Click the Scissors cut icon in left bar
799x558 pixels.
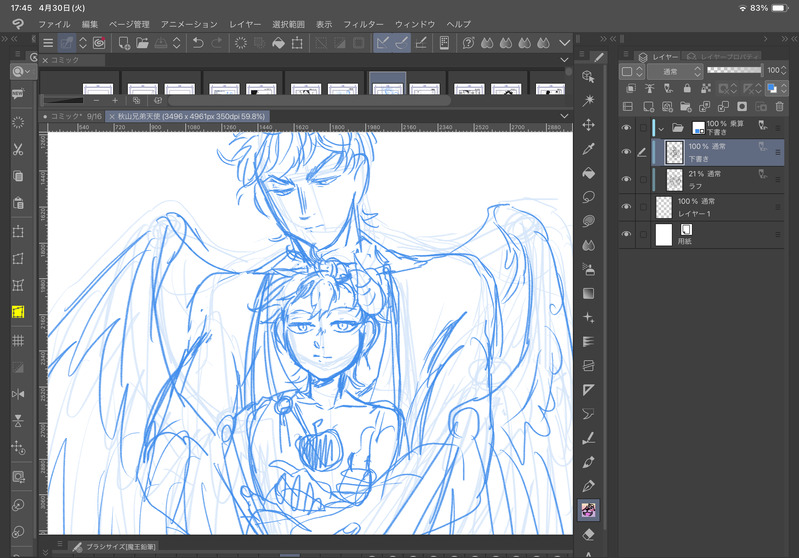[x=18, y=149]
